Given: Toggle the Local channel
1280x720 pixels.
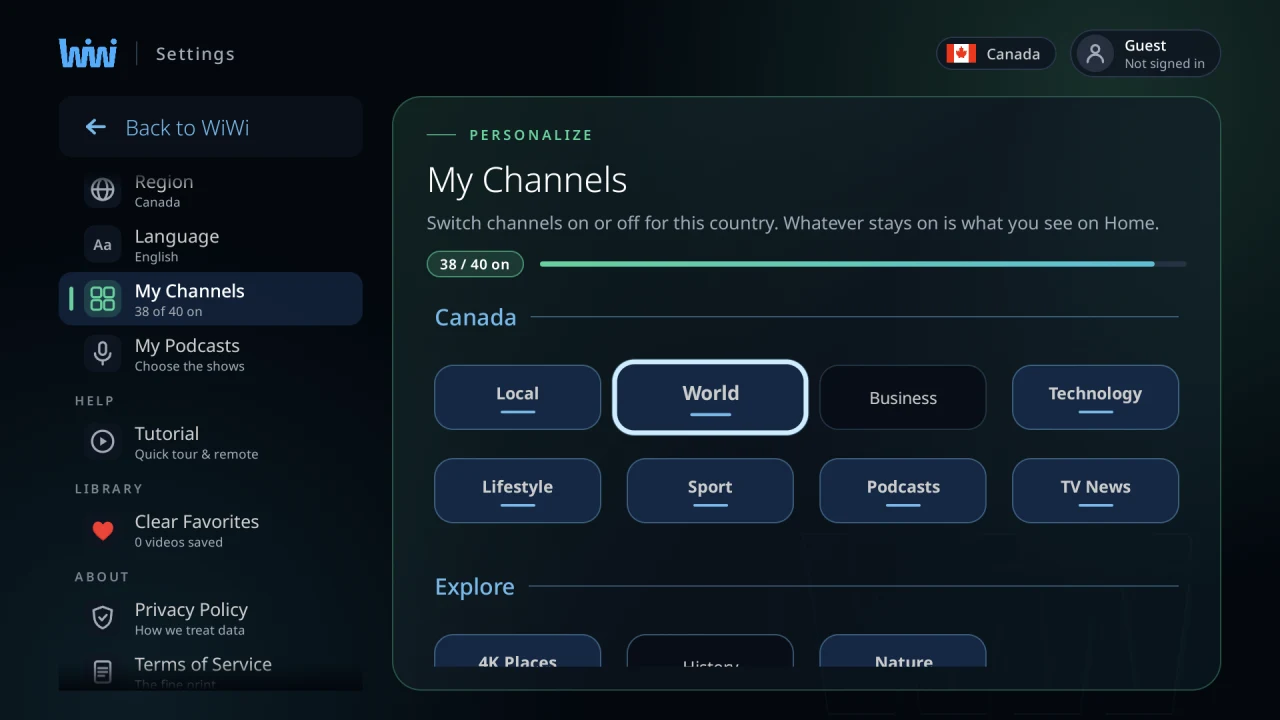Looking at the screenshot, I should (x=518, y=397).
